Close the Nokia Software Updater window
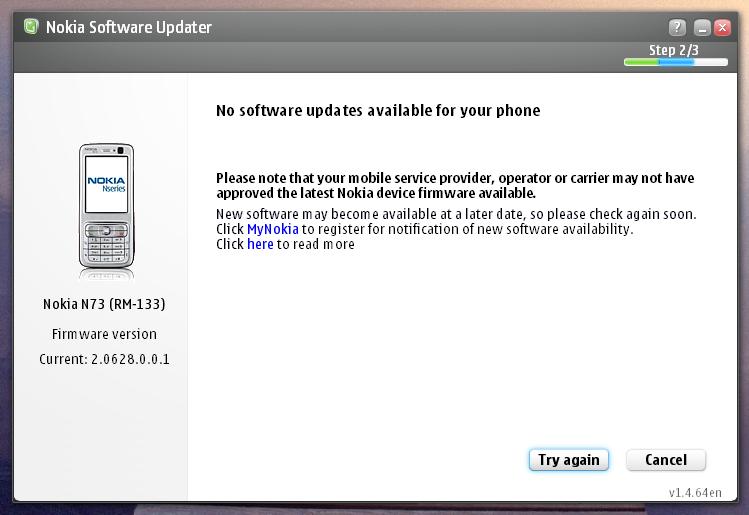This screenshot has width=749, height=515. 722,28
